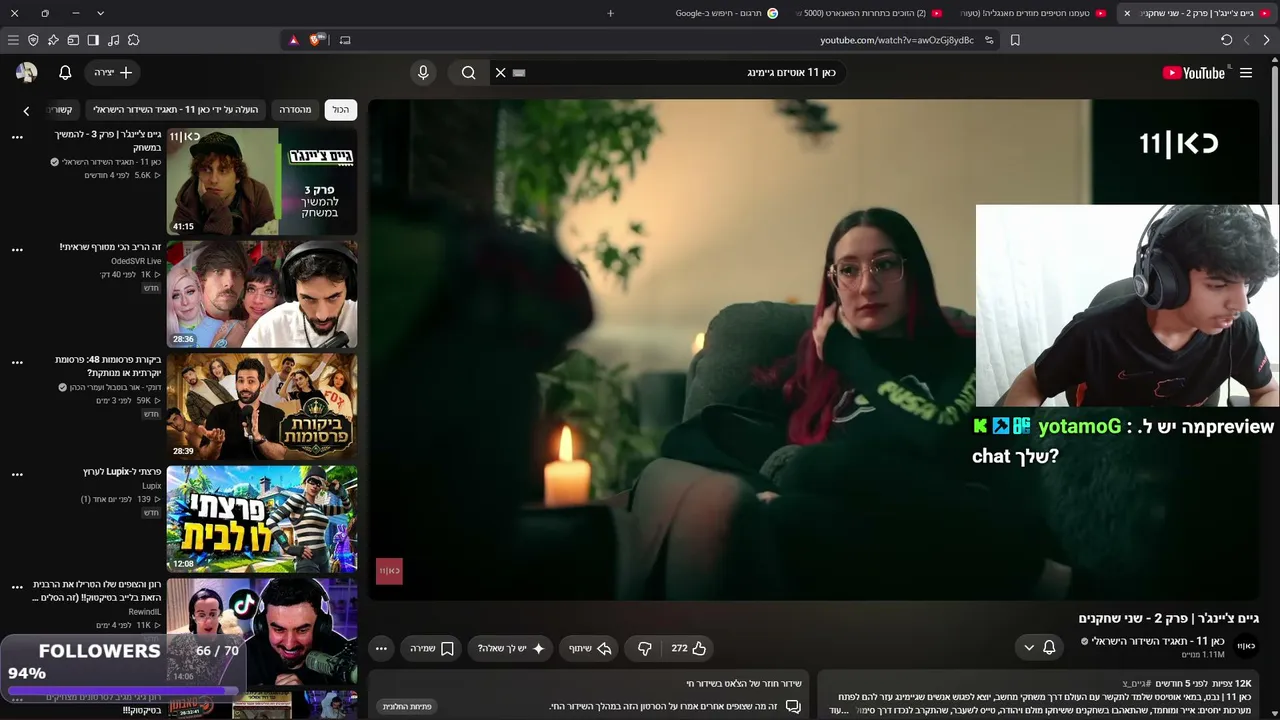The height and width of the screenshot is (720, 1280).
Task: Show more filter chips with the chevron arrow
Action: 26,110
